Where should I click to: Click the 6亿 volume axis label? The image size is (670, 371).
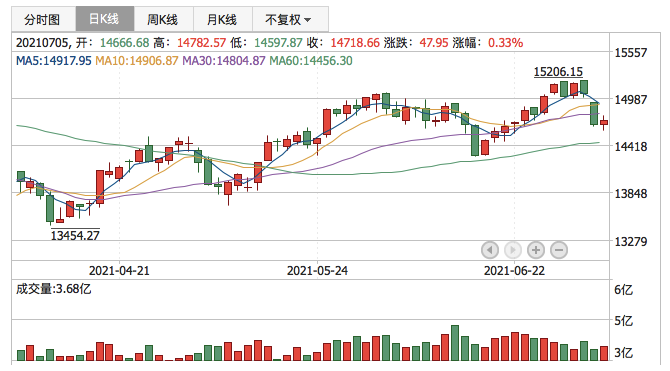(623, 290)
